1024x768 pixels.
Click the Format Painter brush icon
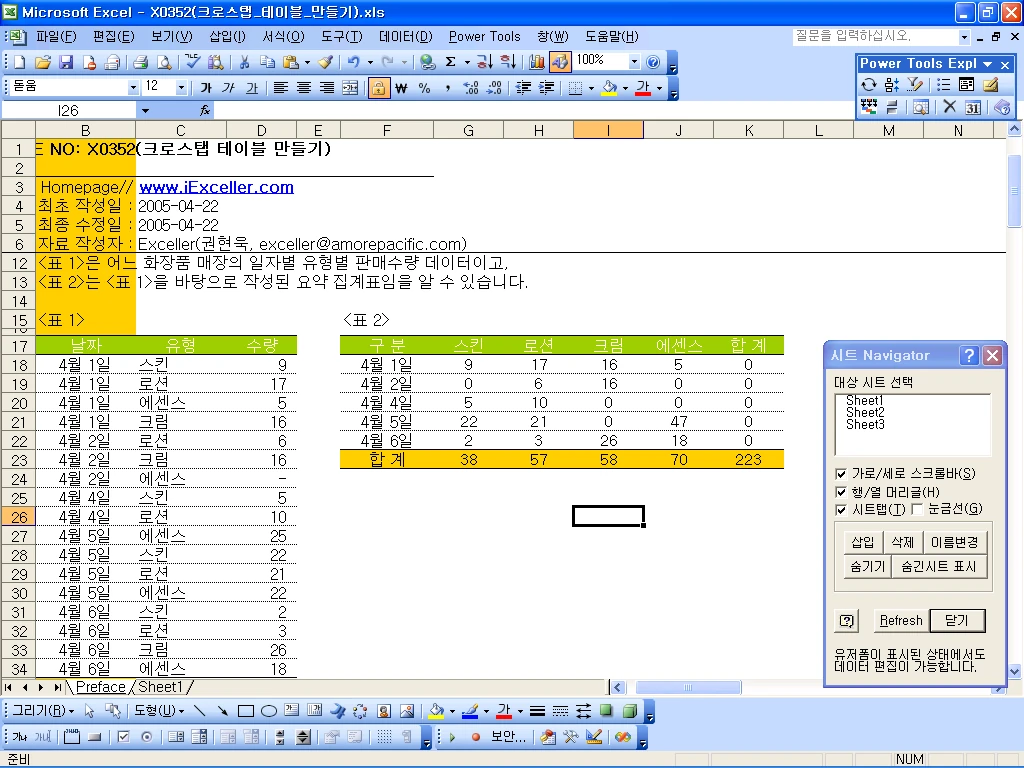(325, 62)
